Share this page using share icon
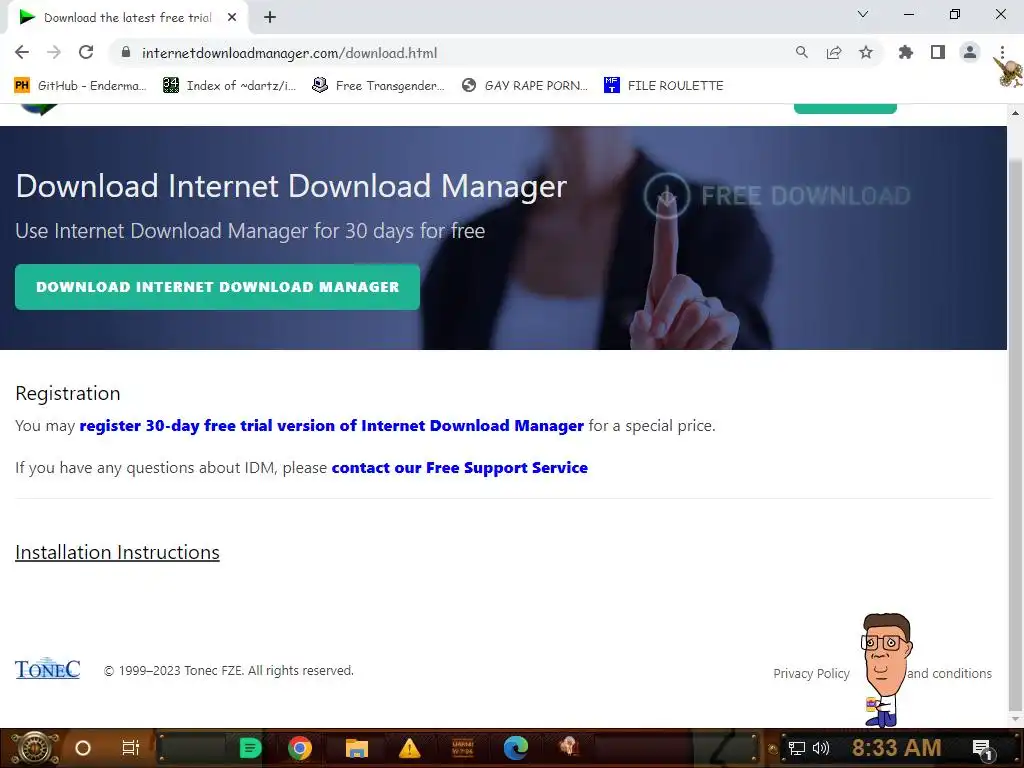Viewport: 1024px width, 768px height. coord(834,52)
